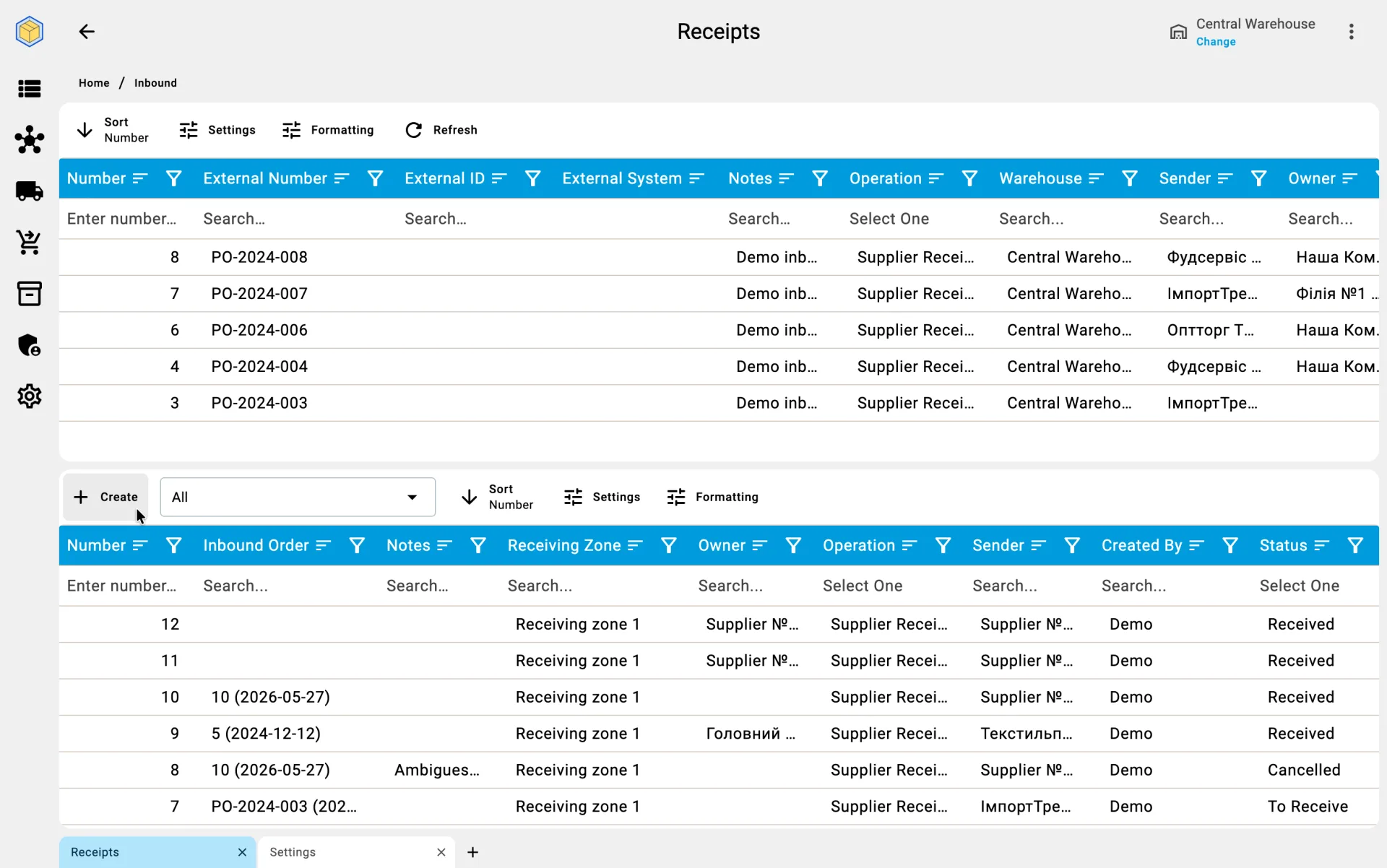The height and width of the screenshot is (868, 1387).
Task: Open the All filter dropdown
Action: pyautogui.click(x=298, y=497)
